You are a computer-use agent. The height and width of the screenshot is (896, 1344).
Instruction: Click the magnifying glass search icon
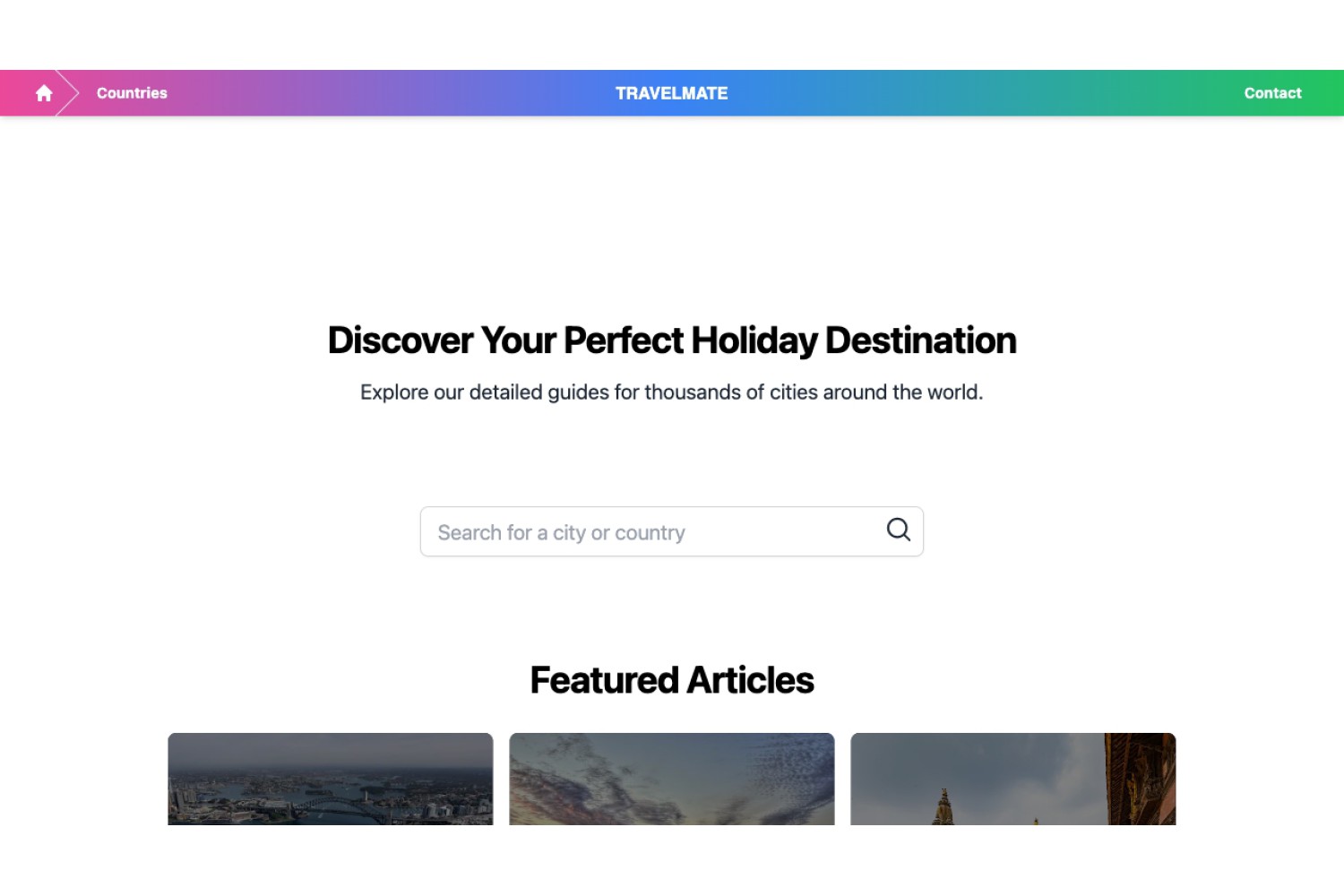point(899,530)
